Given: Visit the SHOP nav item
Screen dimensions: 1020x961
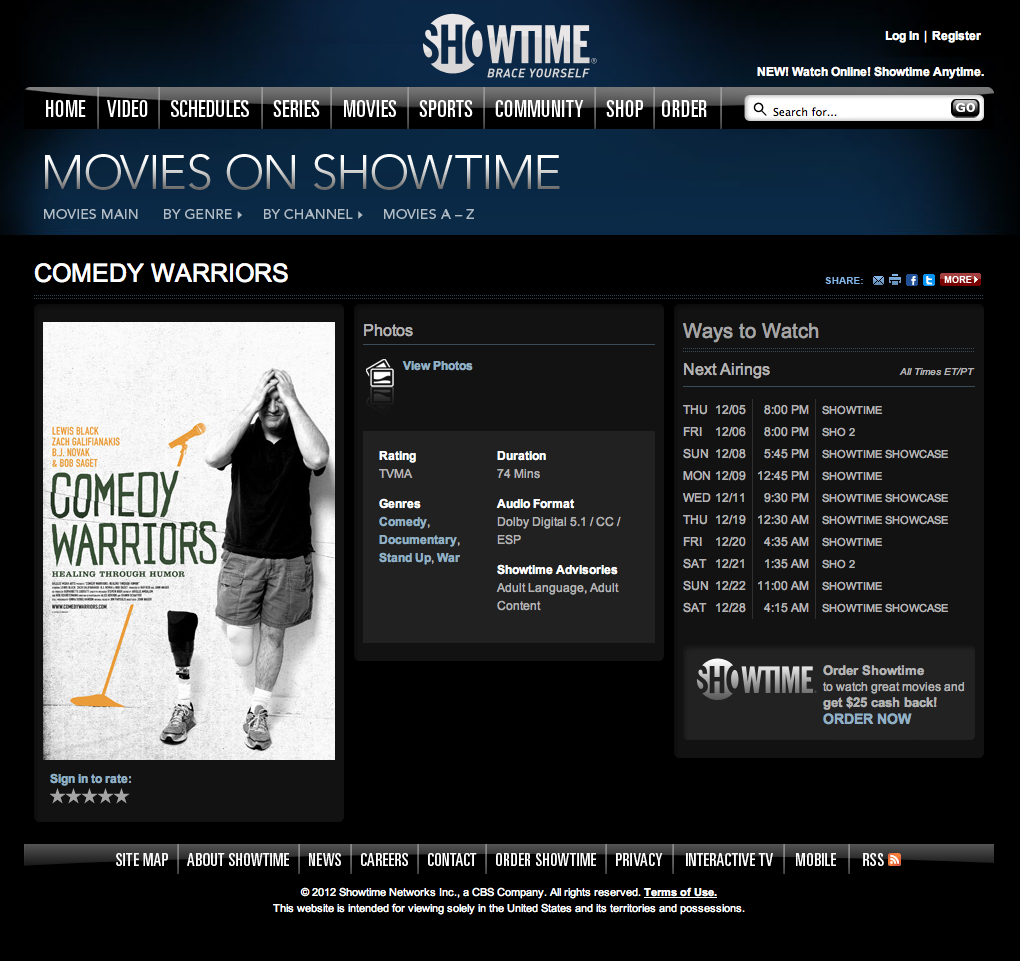Looking at the screenshot, I should 624,109.
